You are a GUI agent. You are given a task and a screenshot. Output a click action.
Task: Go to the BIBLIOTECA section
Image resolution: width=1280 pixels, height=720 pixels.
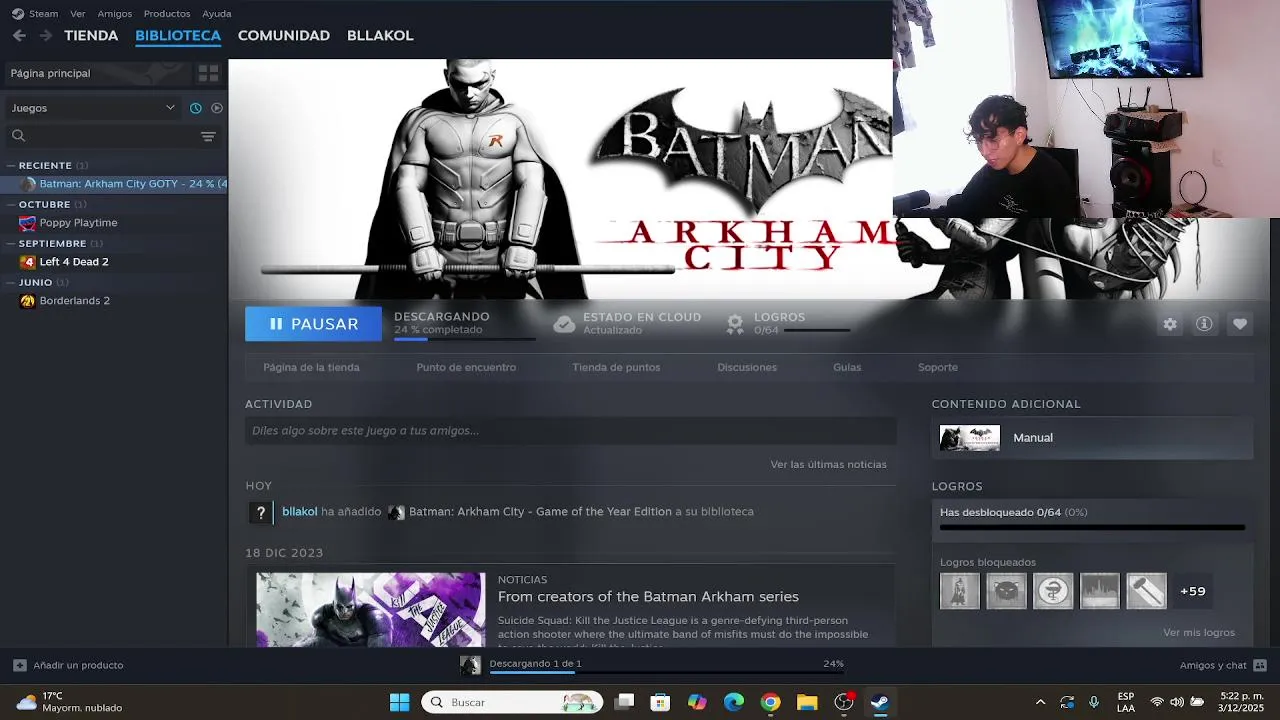click(178, 35)
